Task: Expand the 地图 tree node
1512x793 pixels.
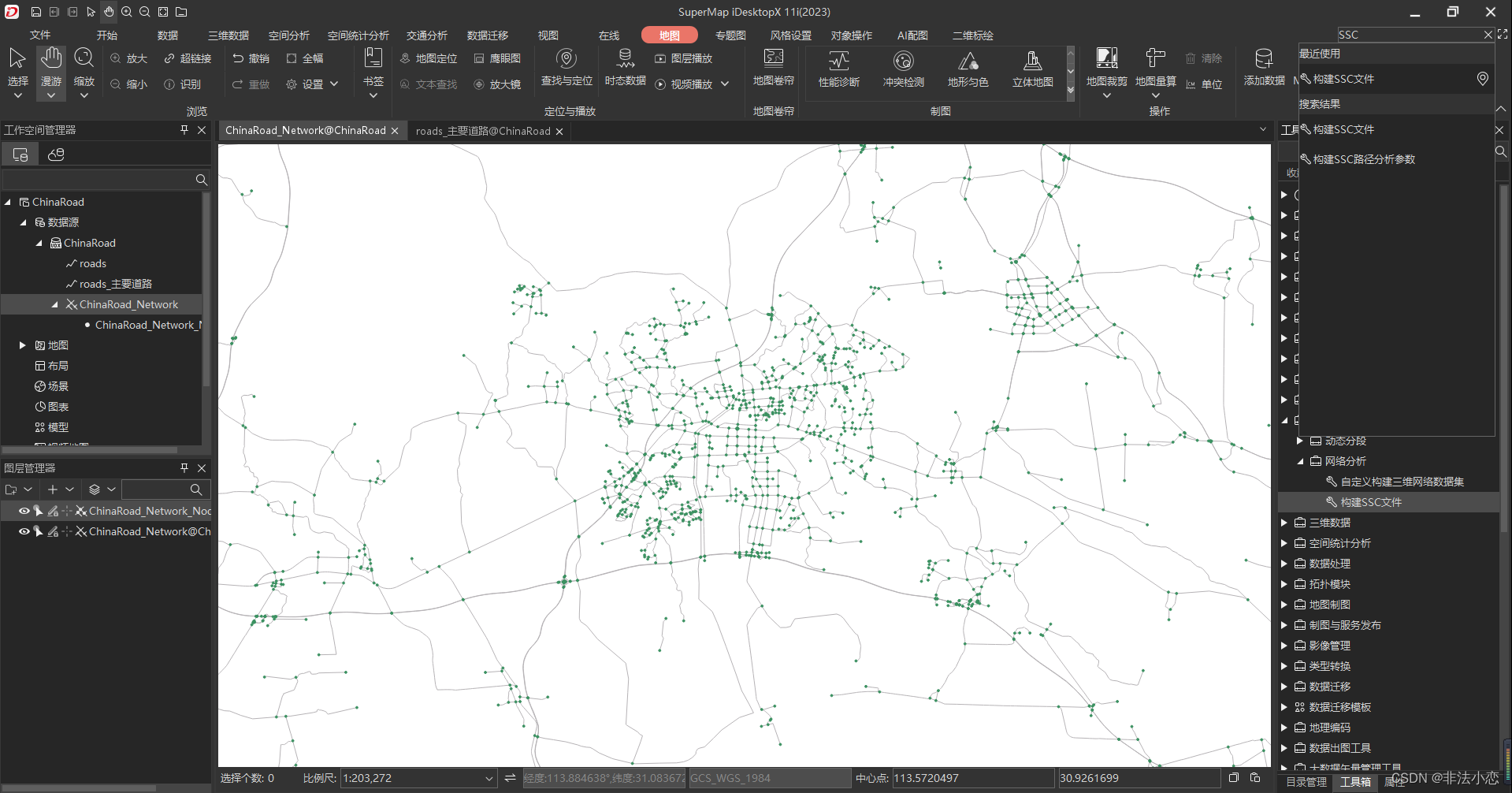Action: click(23, 345)
